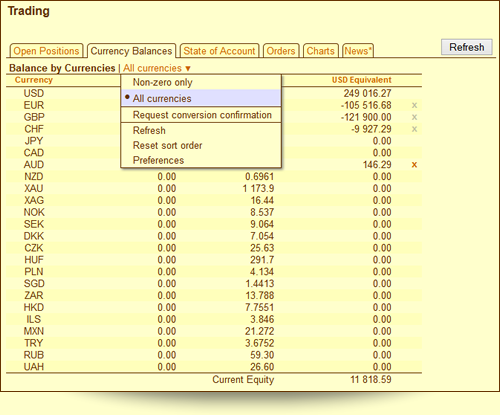The width and height of the screenshot is (500, 415).
Task: Switch to the Open Positions tab
Action: 46,51
